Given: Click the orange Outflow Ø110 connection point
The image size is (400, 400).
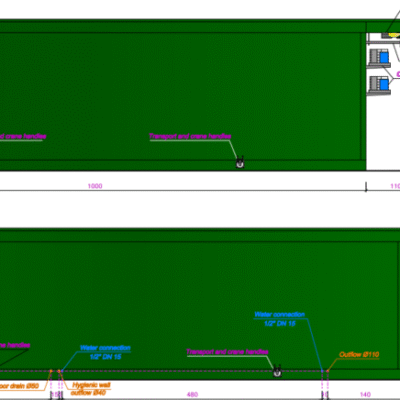Looking at the screenshot, I should tap(327, 371).
